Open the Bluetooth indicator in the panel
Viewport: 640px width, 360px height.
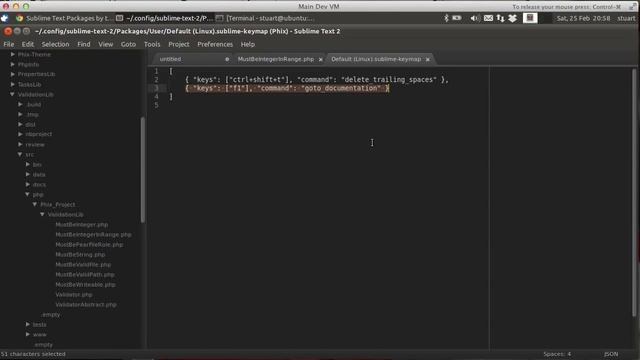click(x=446, y=18)
